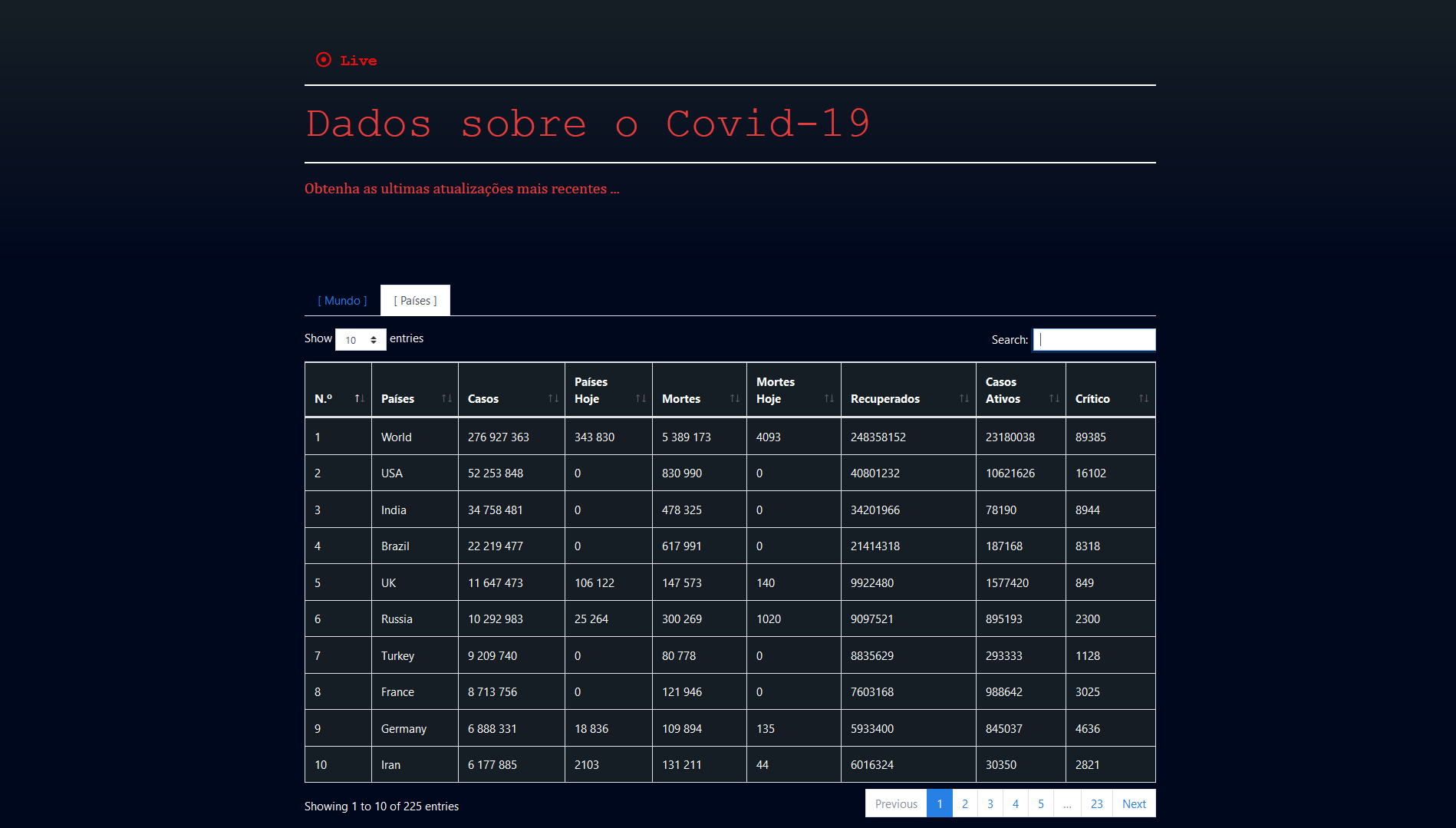Click Iran cases today value 2103
Viewport: 1456px width, 828px height.
tap(587, 764)
